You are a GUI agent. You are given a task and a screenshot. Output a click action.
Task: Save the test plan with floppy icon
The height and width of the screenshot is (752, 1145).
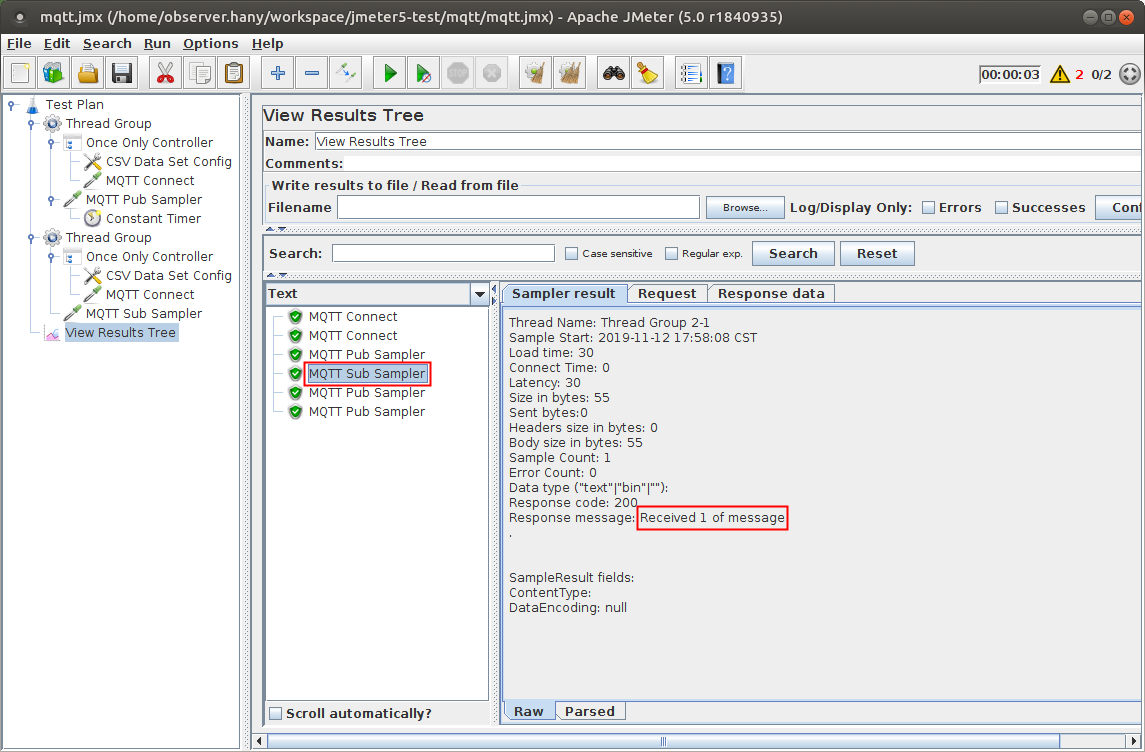tap(122, 73)
